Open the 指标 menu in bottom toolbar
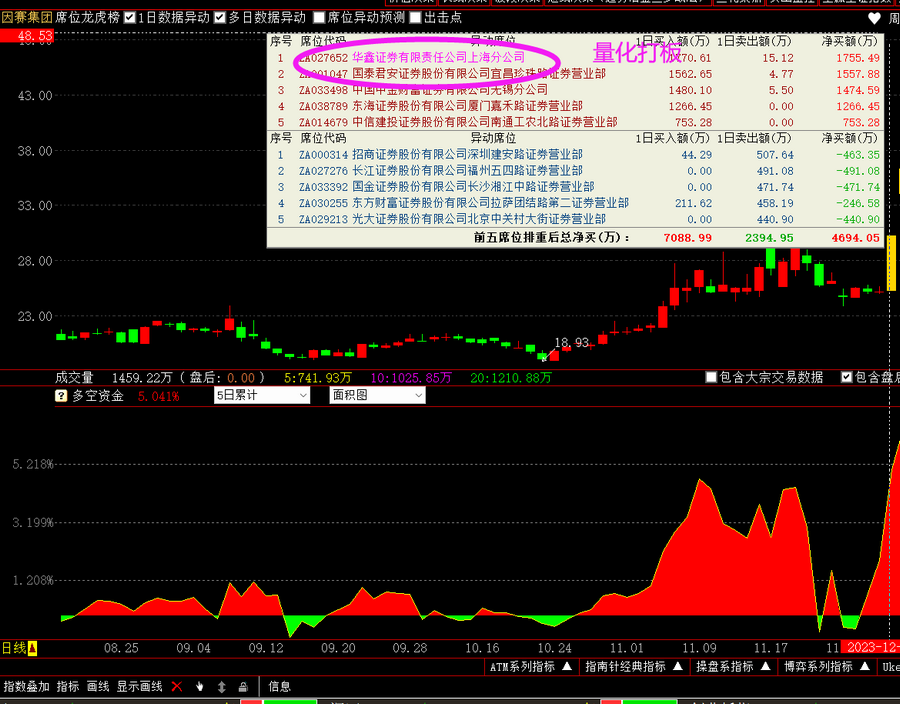 (x=68, y=687)
